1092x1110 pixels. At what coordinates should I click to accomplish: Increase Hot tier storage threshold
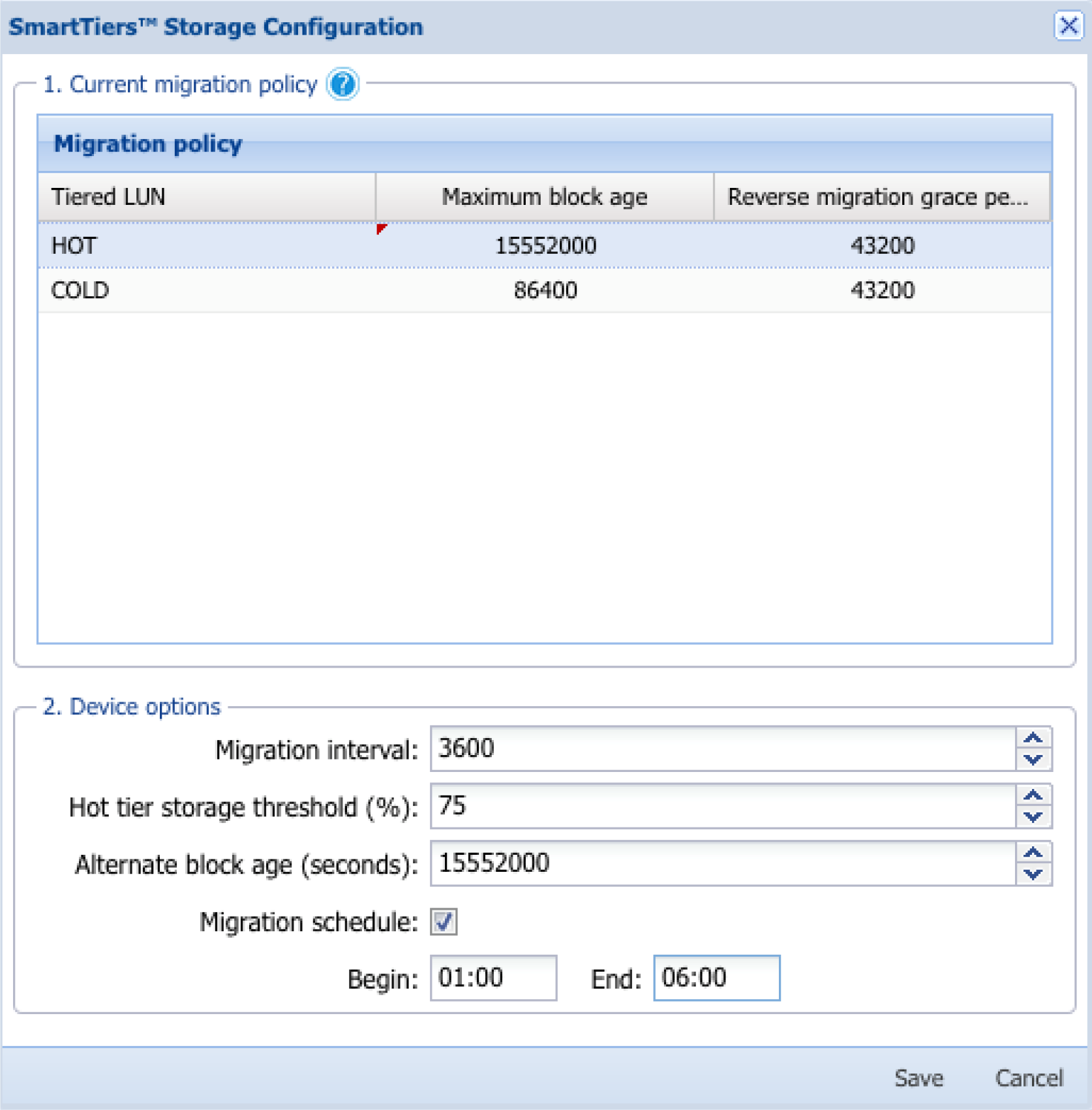(1033, 795)
